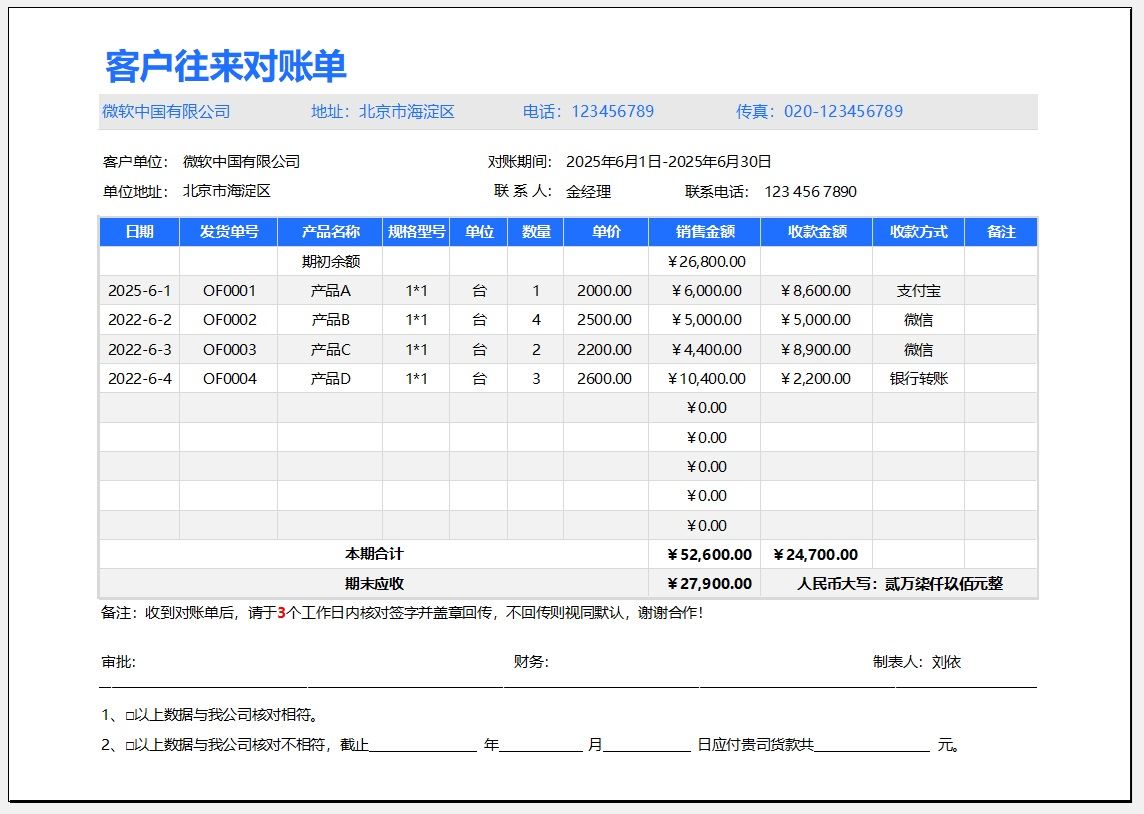This screenshot has height=814, width=1144.
Task: Click the 支付宝 payment method cell
Action: click(x=919, y=290)
